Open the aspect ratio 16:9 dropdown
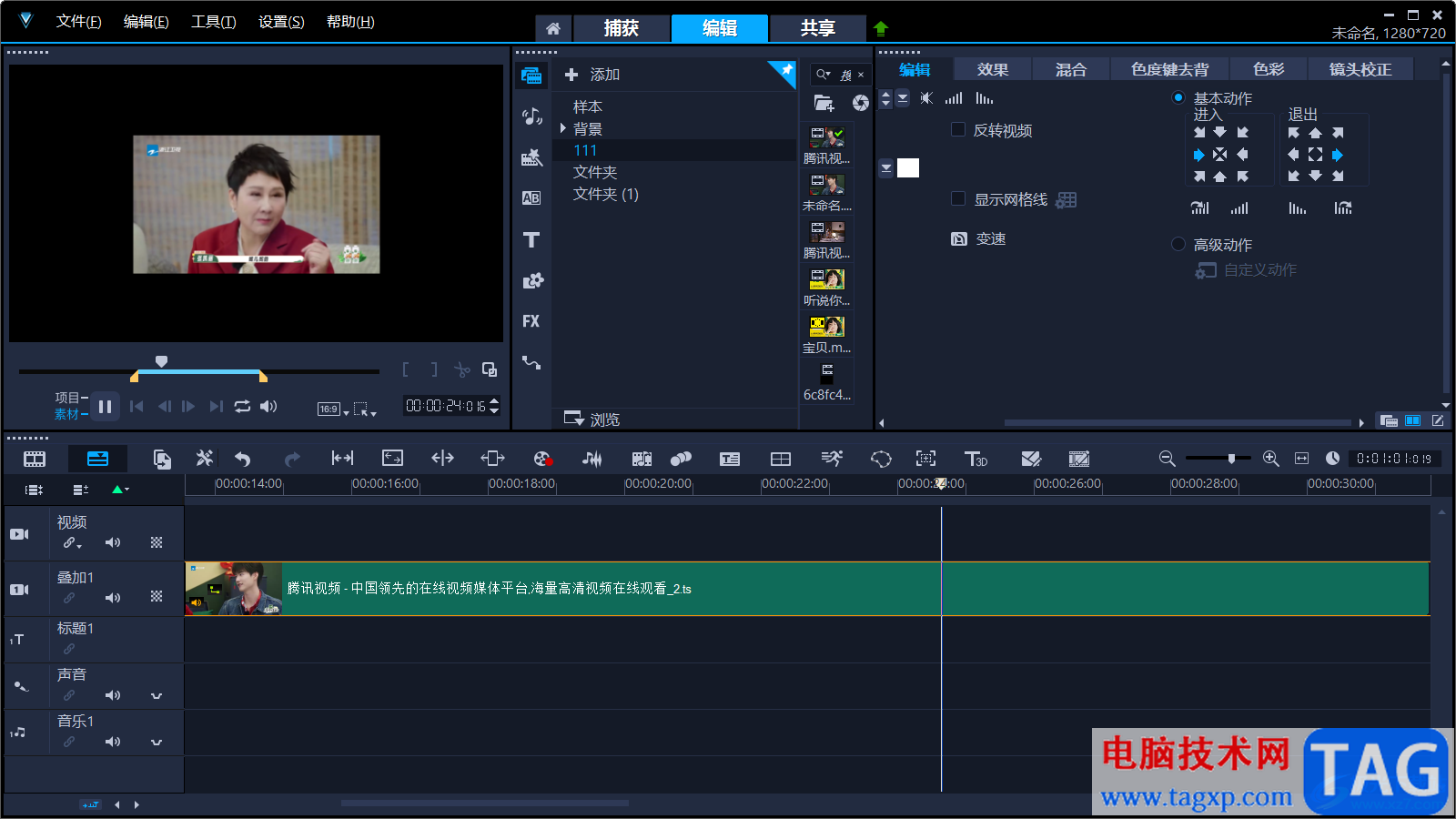1456x819 pixels. (x=333, y=409)
